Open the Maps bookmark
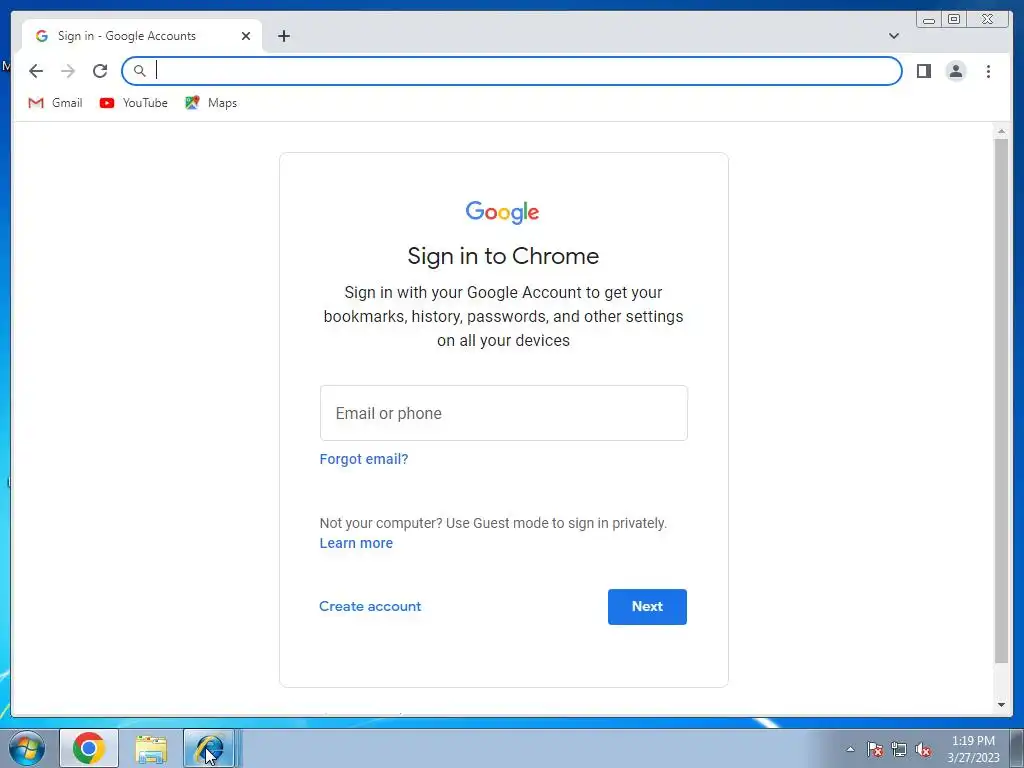Viewport: 1024px width, 768px height. pyautogui.click(x=210, y=103)
